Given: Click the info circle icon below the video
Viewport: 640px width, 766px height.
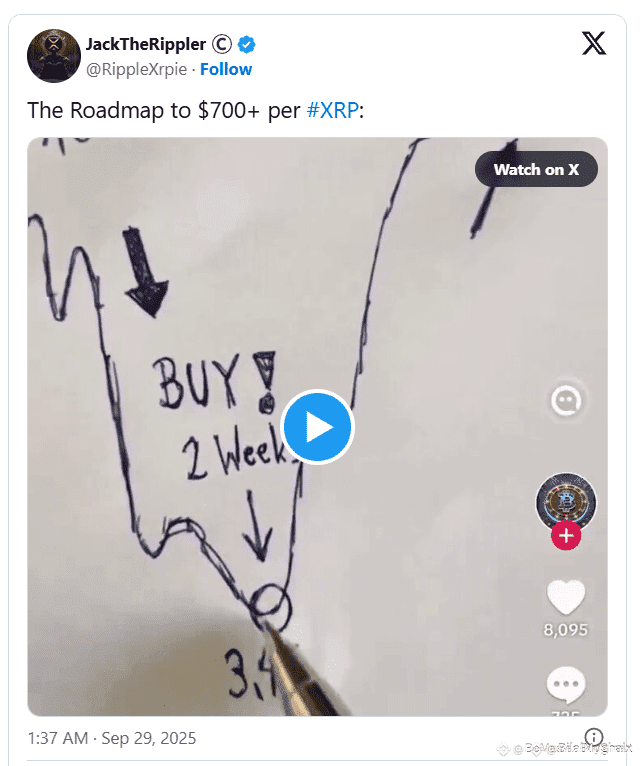Looking at the screenshot, I should coord(594,737).
